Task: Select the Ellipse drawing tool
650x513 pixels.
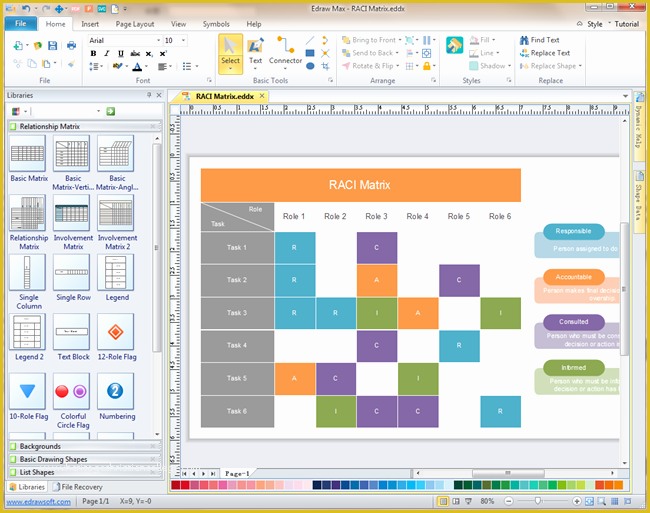Action: (310, 66)
